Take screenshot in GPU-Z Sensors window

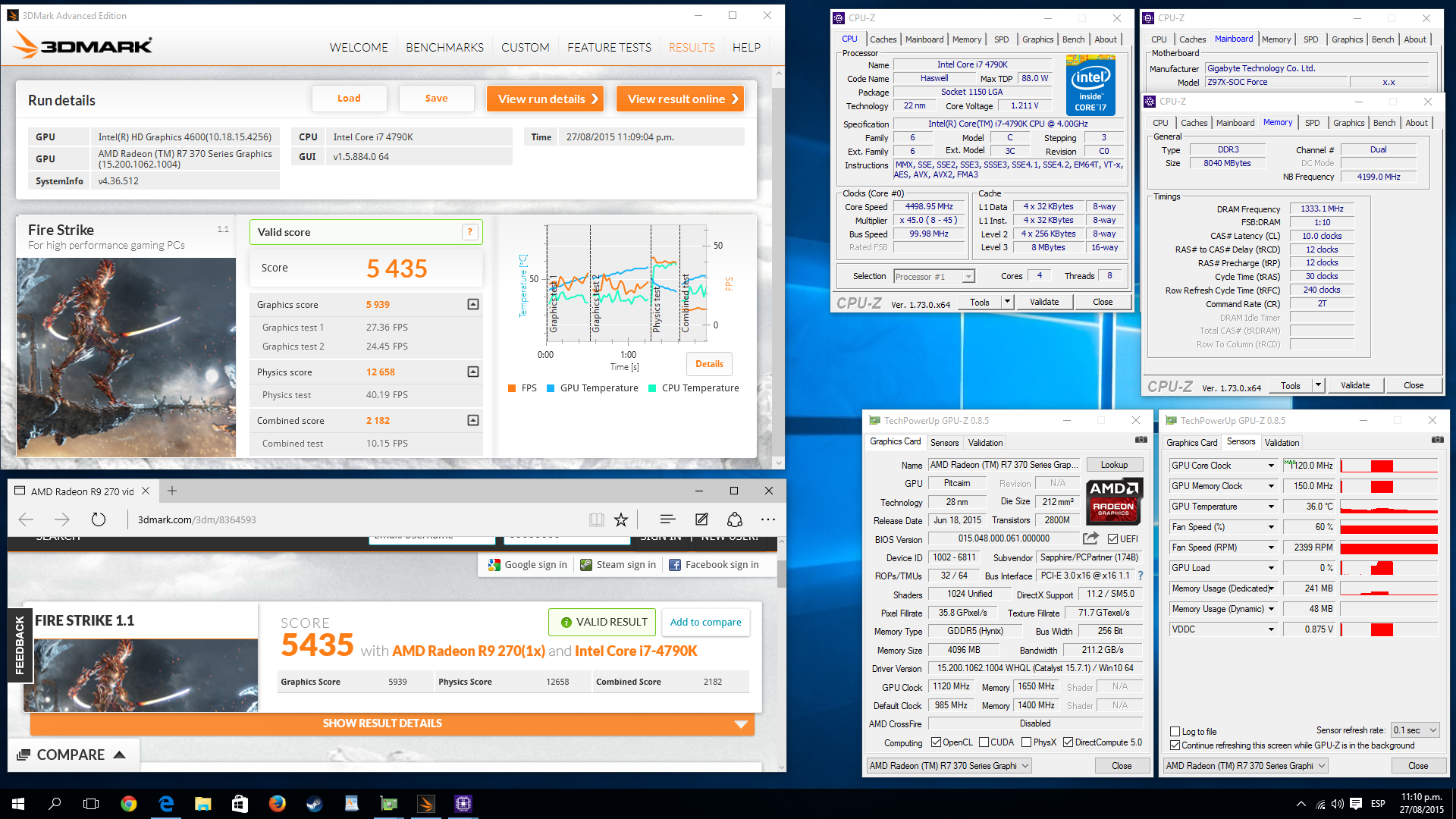[x=1437, y=440]
